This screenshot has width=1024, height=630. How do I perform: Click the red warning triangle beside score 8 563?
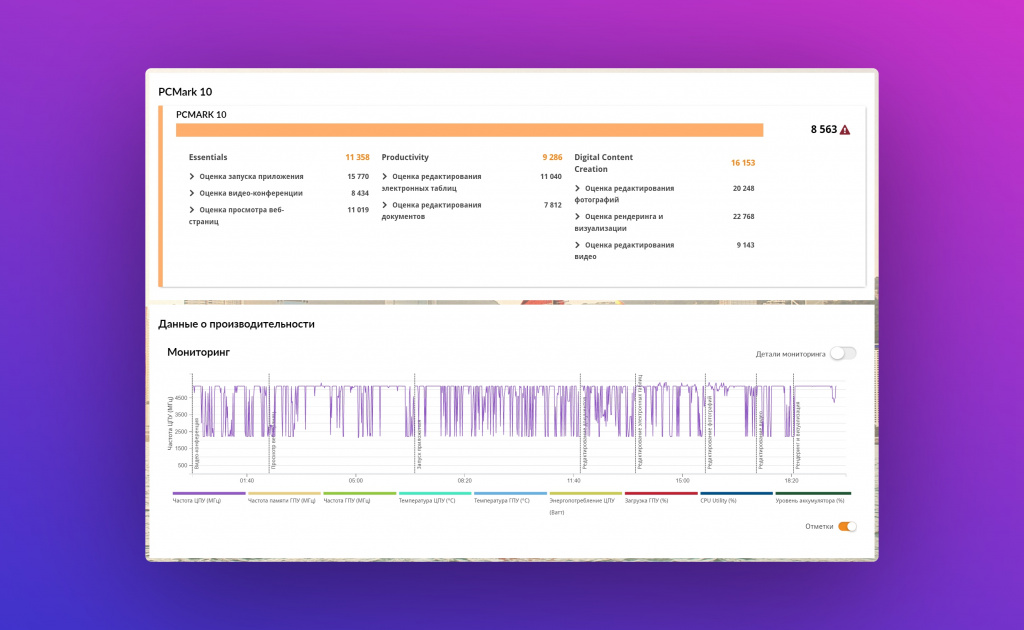[845, 130]
